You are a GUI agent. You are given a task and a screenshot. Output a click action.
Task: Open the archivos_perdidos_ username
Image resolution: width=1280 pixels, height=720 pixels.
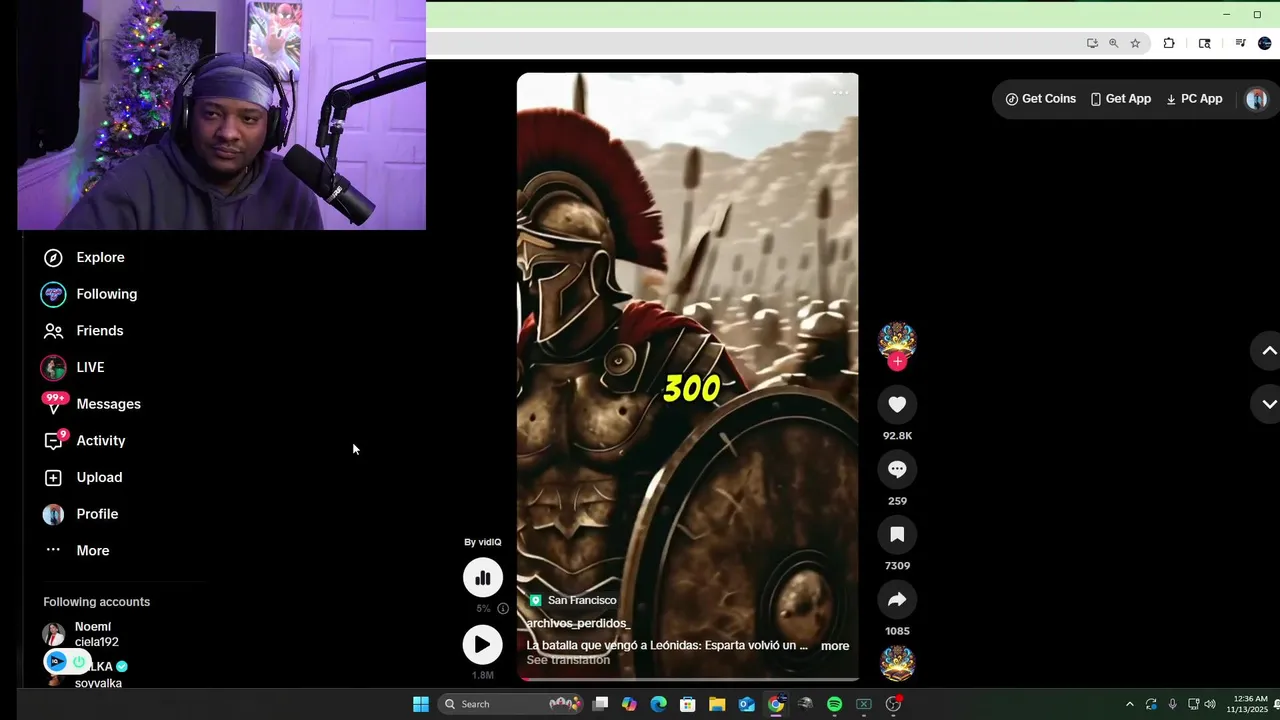578,623
